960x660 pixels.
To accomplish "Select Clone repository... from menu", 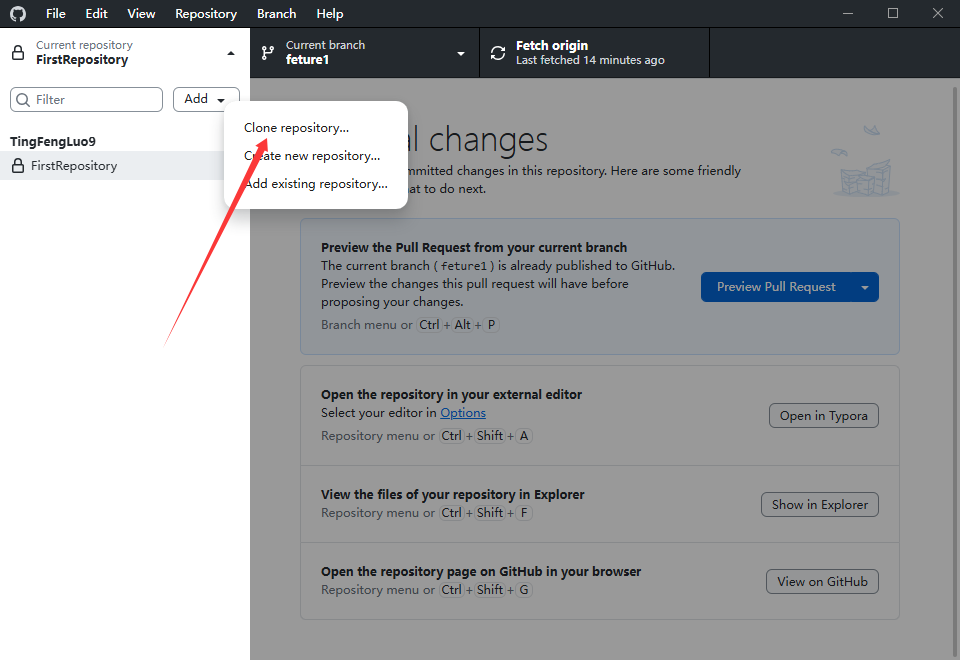I will 297,128.
